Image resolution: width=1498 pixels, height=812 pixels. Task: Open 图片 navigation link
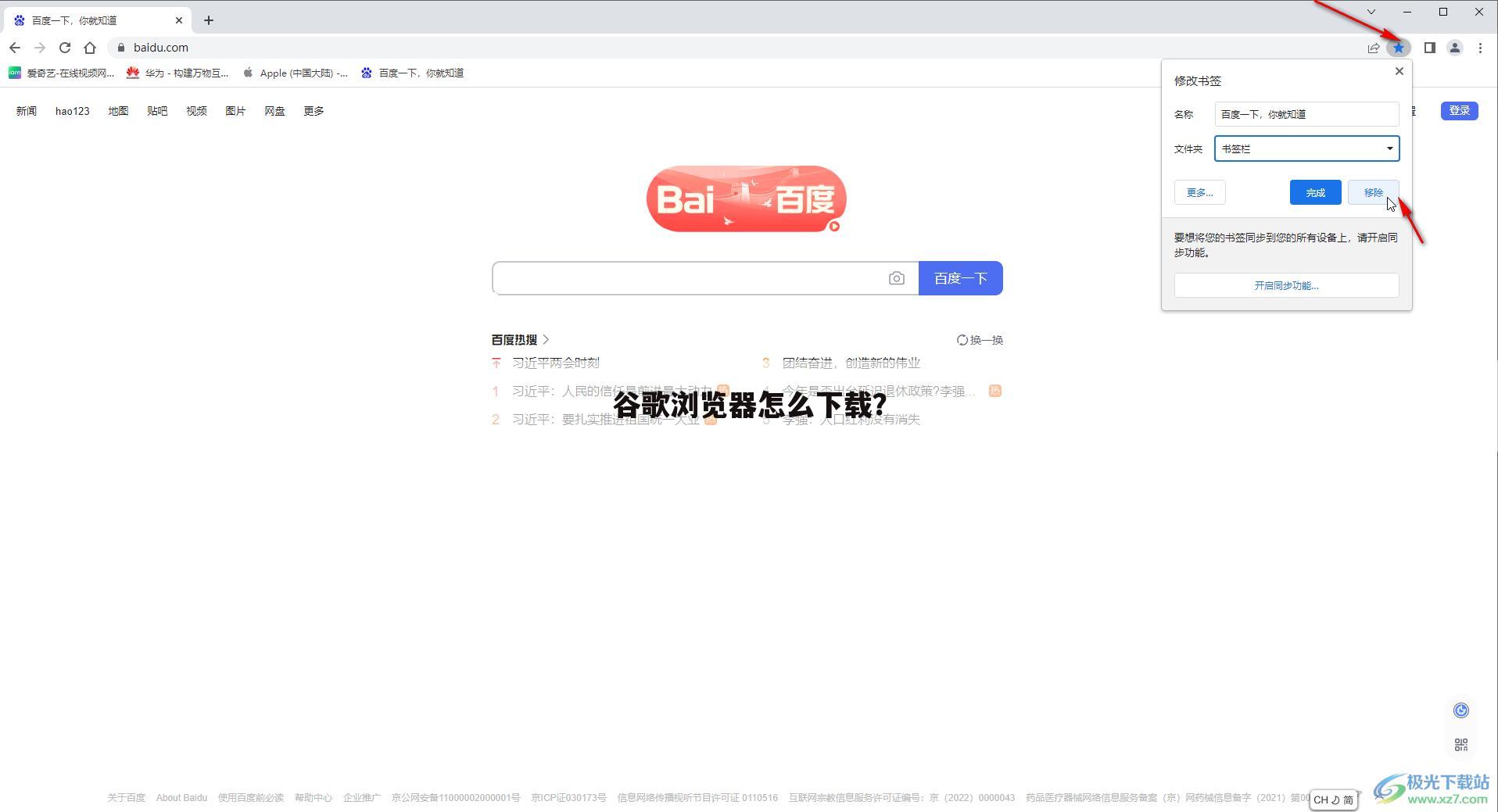pos(235,111)
